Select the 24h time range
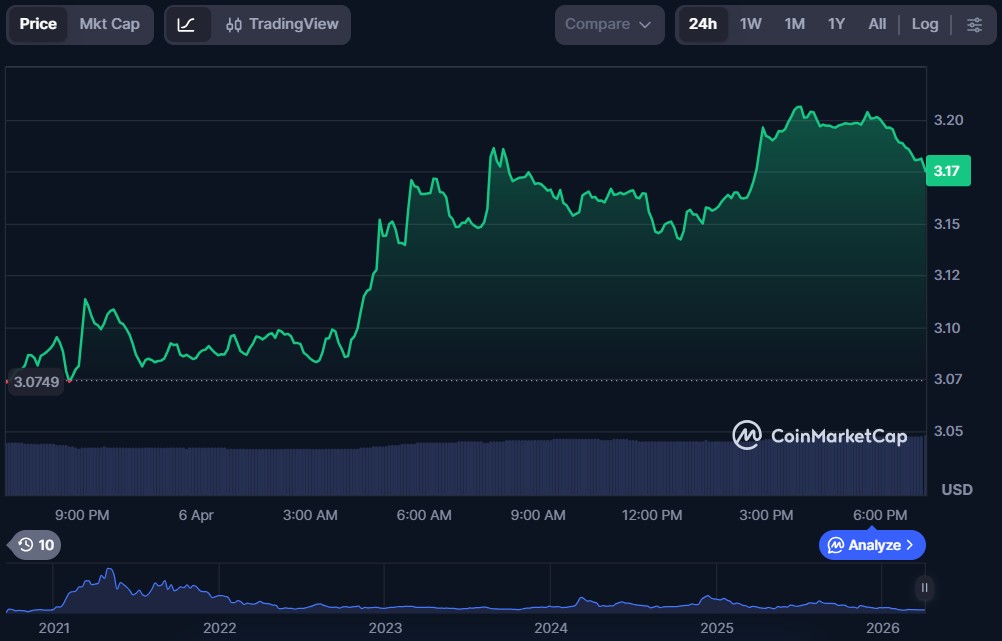This screenshot has height=641, width=1002. (702, 24)
